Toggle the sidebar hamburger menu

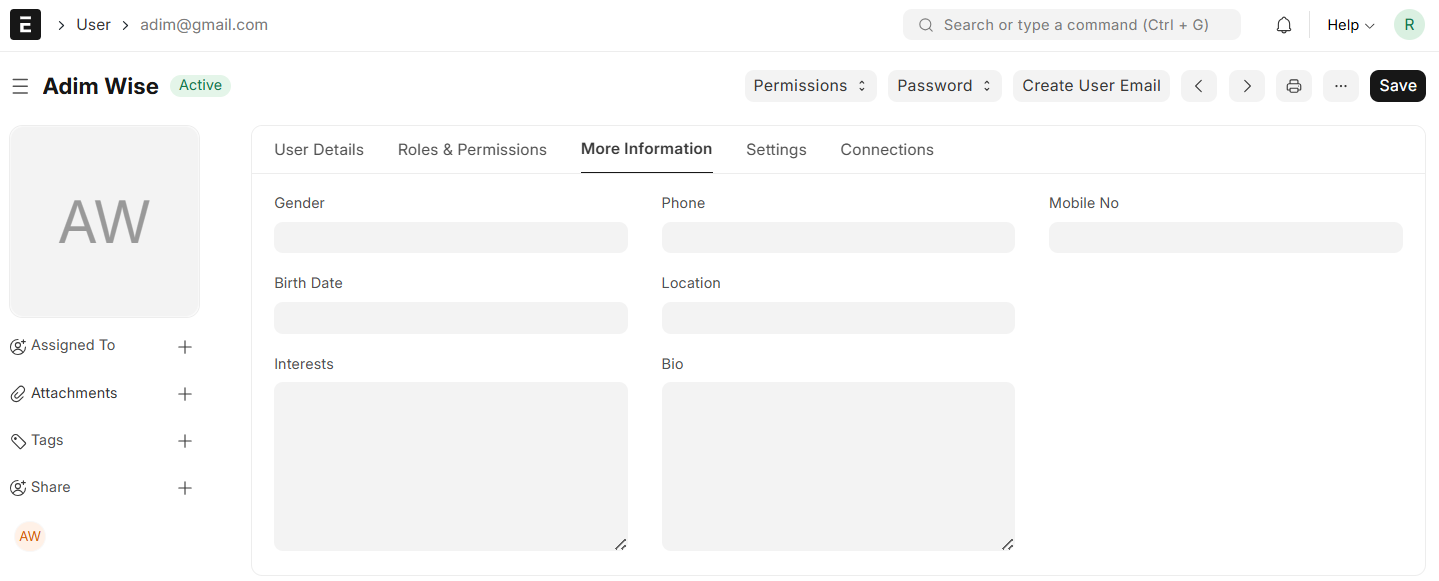pos(20,87)
